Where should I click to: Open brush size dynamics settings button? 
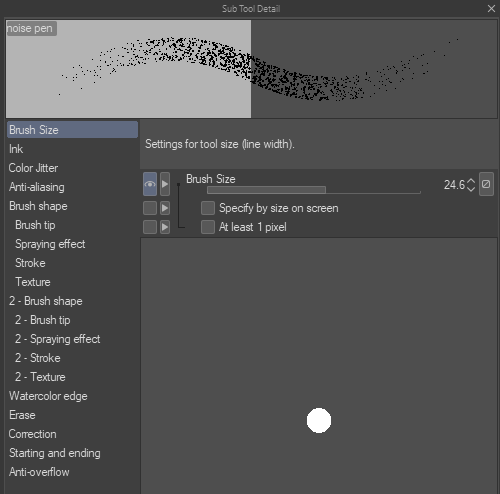click(486, 184)
